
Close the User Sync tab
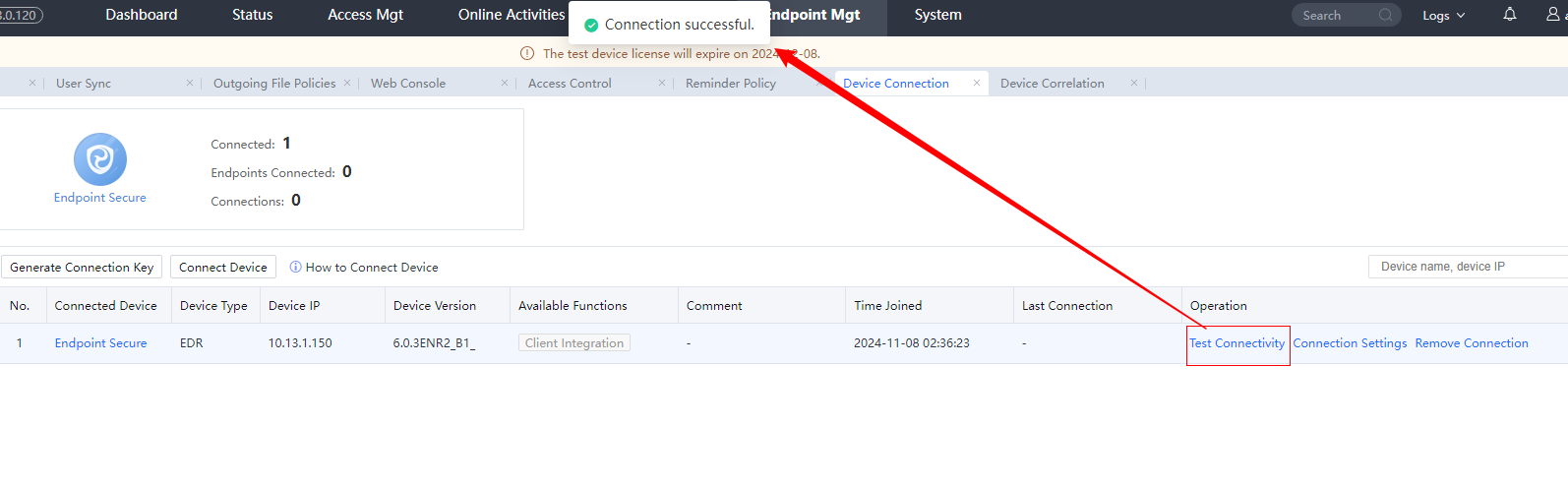point(190,84)
